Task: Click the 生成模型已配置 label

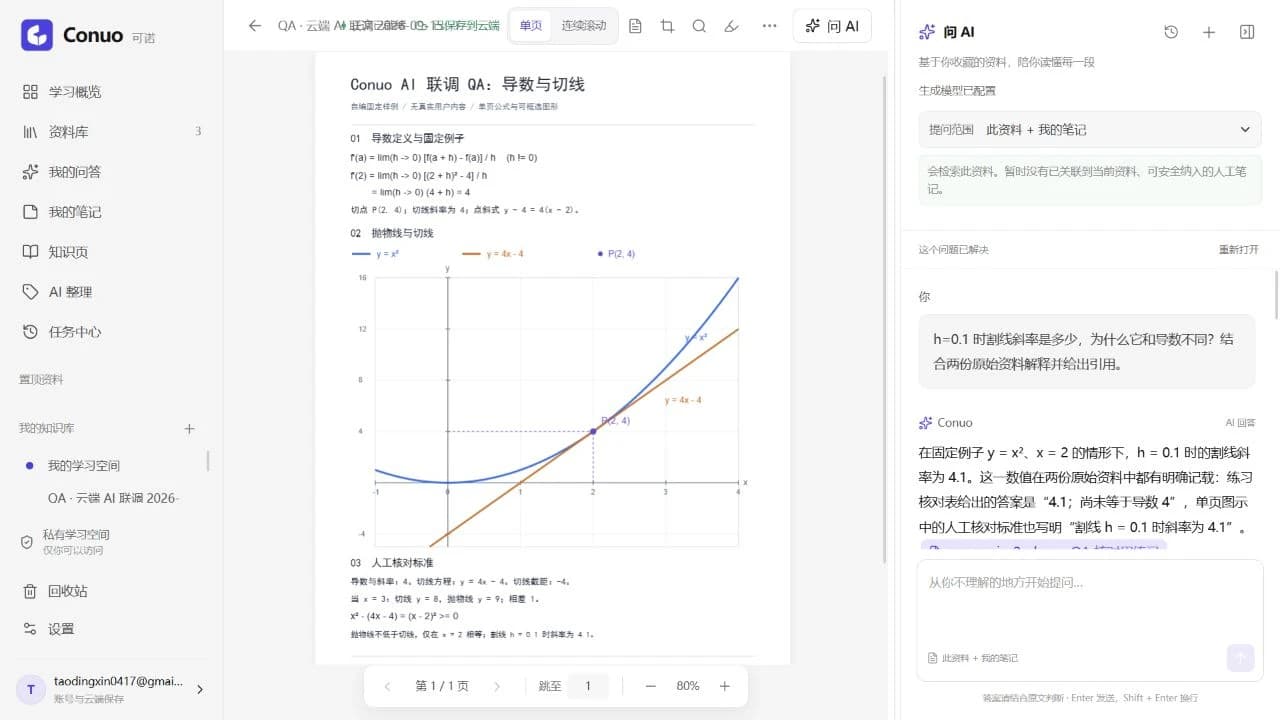Action: click(x=957, y=91)
